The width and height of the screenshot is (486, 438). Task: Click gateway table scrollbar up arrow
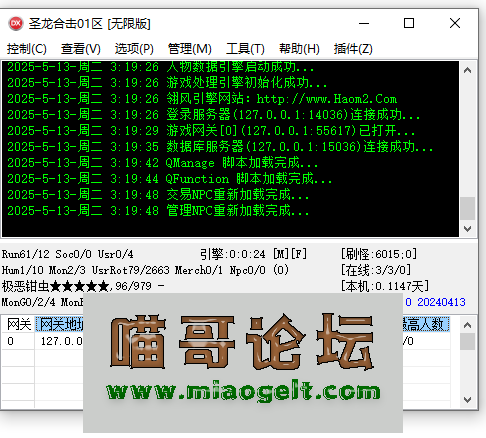point(467,325)
